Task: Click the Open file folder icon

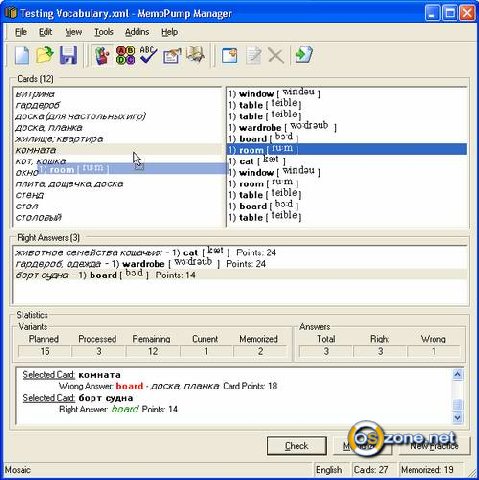Action: coord(45,55)
